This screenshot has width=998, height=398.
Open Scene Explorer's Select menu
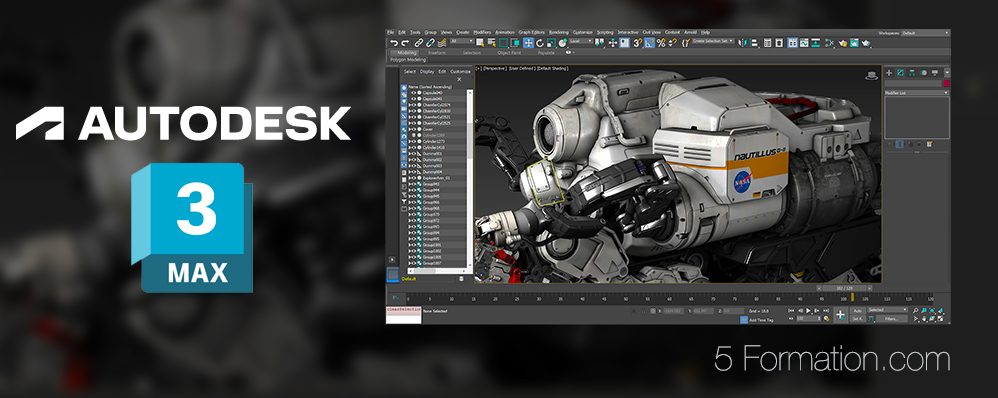coord(410,71)
